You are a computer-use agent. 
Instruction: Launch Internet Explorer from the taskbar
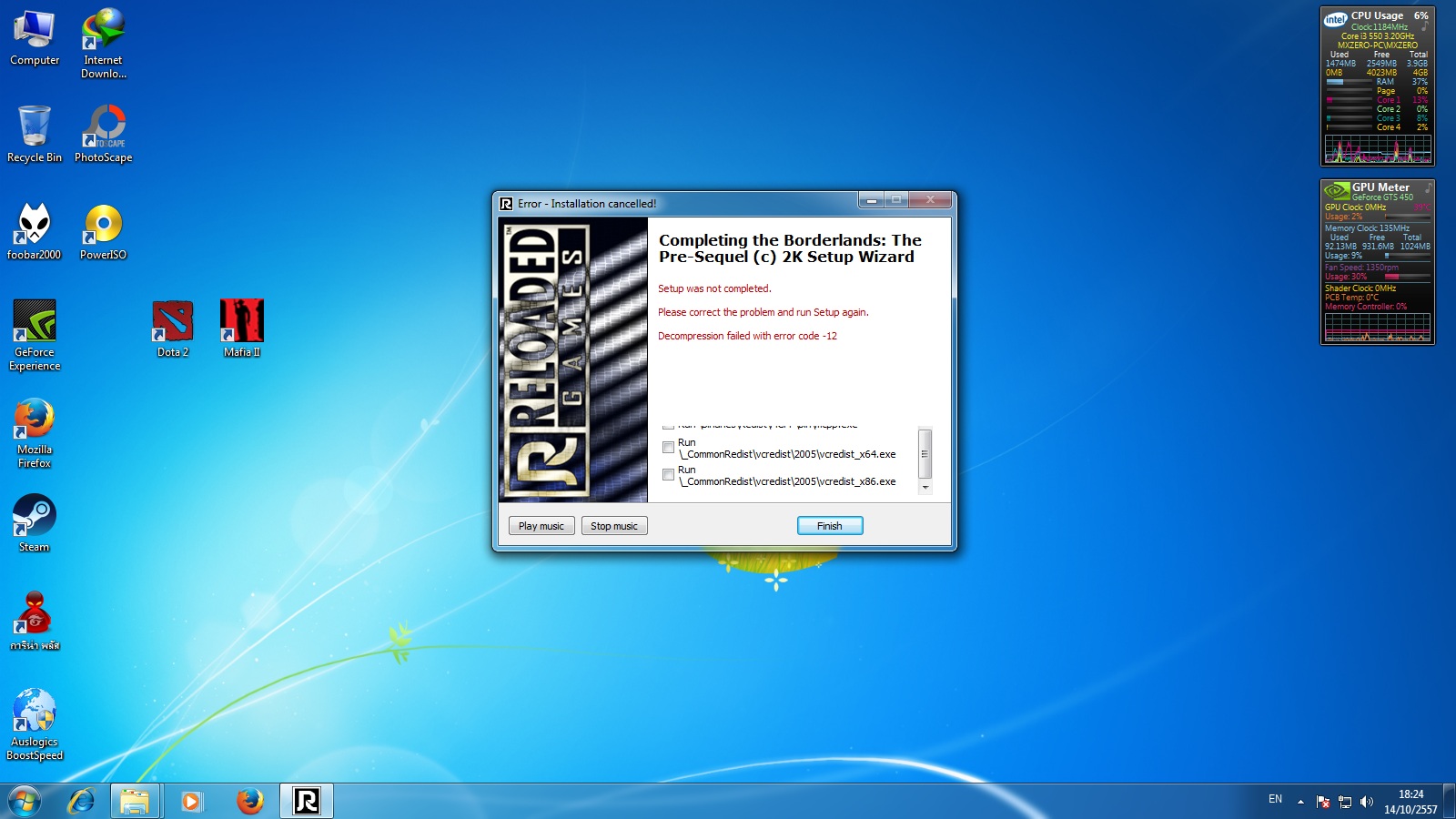(x=82, y=801)
